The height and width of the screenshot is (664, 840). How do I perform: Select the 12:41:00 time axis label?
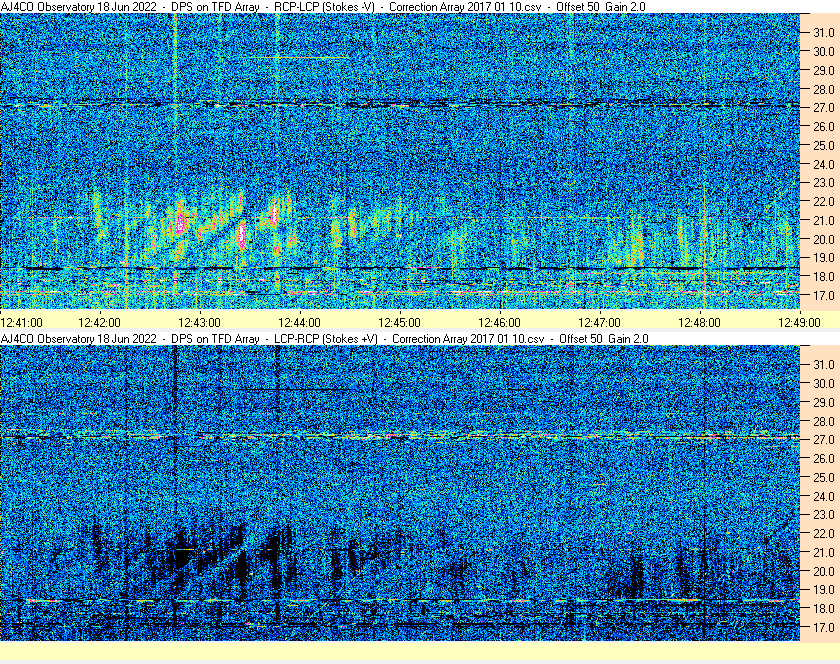click(x=21, y=323)
